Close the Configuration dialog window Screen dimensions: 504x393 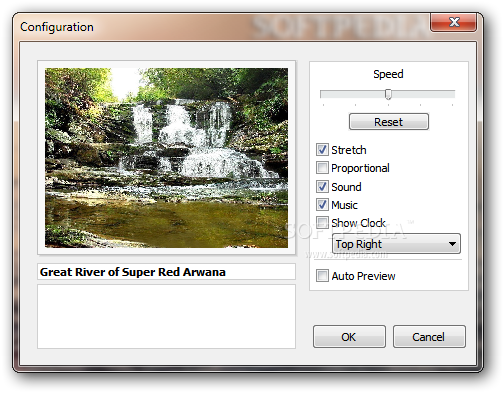(453, 22)
